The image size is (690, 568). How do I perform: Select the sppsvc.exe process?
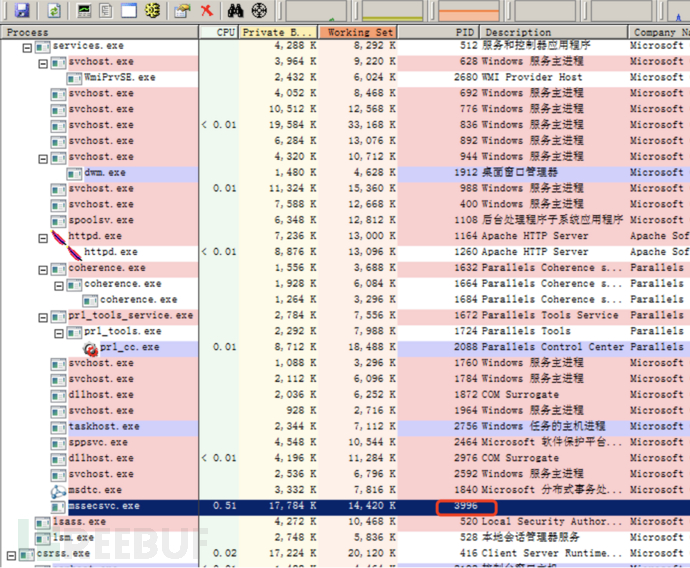click(98, 442)
